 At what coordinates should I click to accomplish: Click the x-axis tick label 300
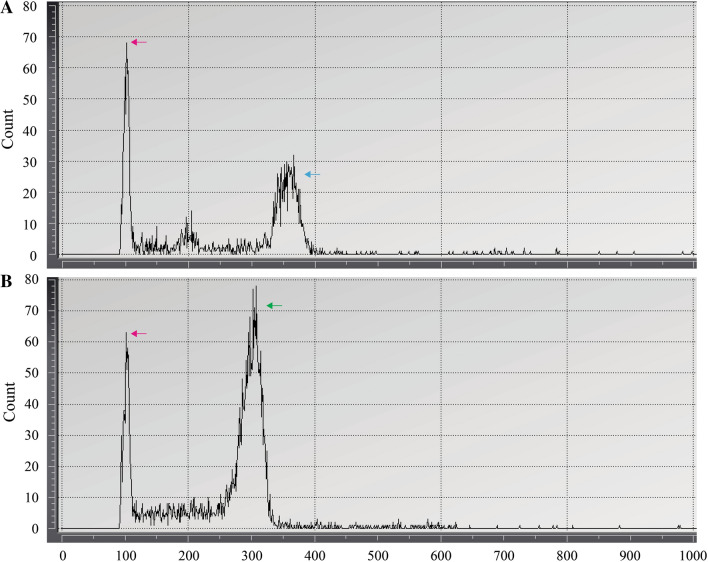click(252, 553)
